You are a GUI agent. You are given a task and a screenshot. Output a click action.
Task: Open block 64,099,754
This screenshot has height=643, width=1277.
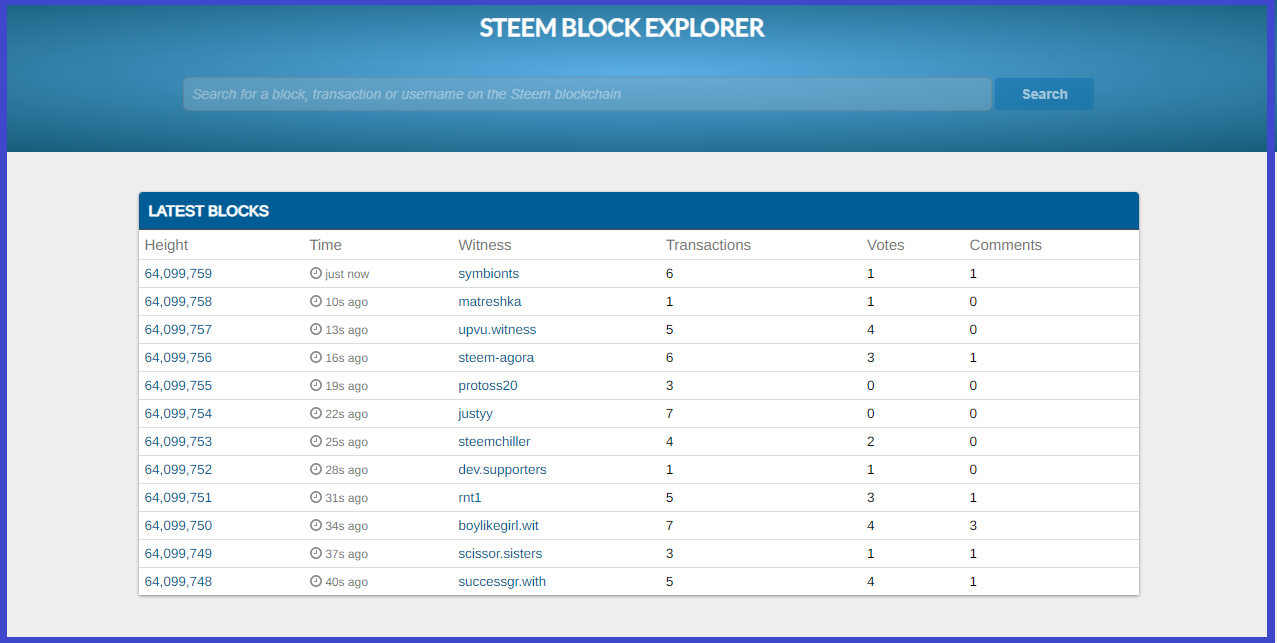point(178,413)
